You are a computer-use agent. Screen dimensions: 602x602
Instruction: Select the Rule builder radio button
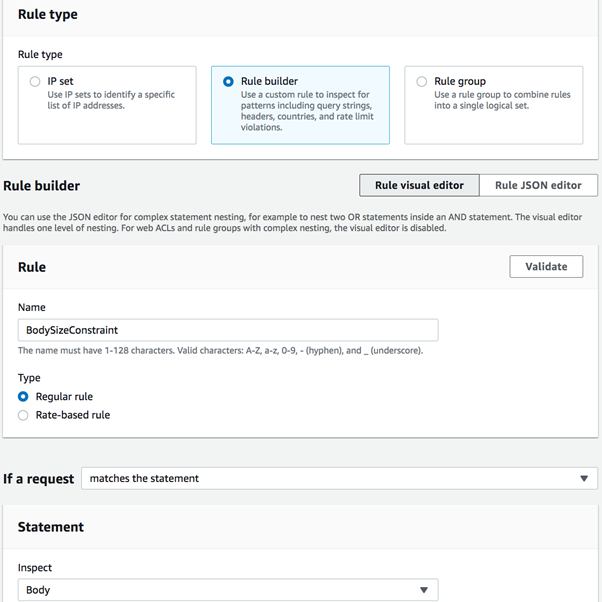coord(229,82)
